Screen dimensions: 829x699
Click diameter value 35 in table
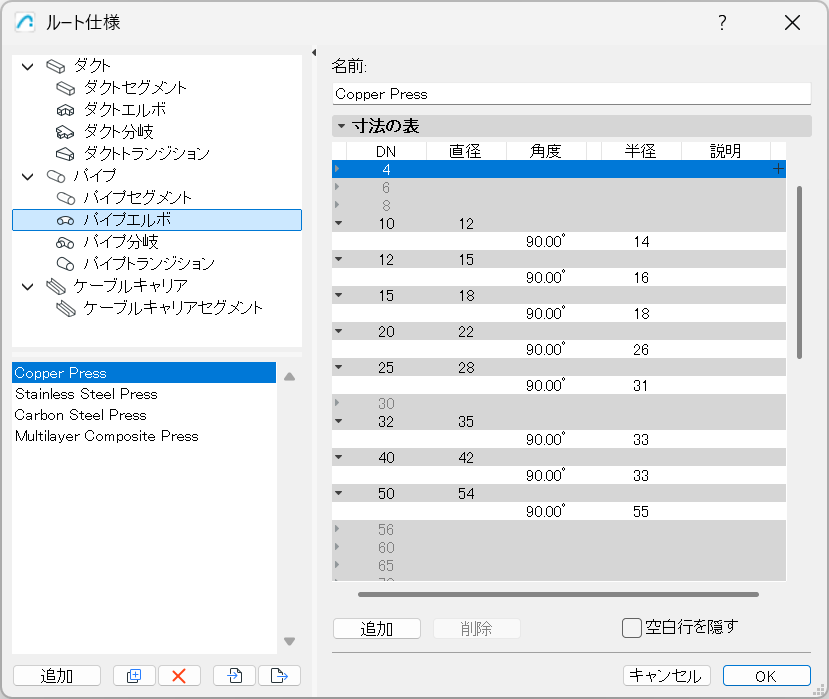click(x=466, y=421)
